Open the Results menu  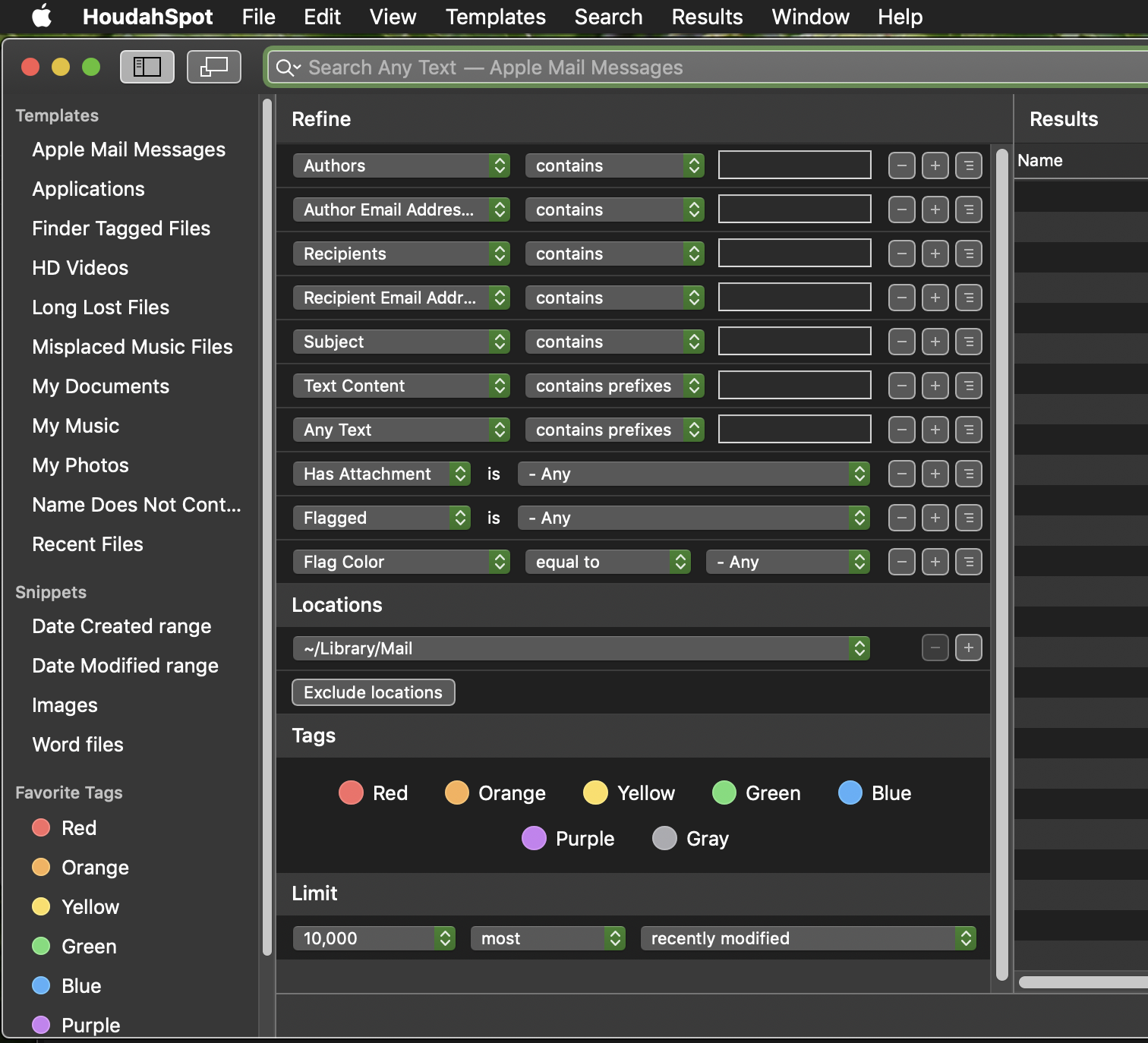coord(708,17)
